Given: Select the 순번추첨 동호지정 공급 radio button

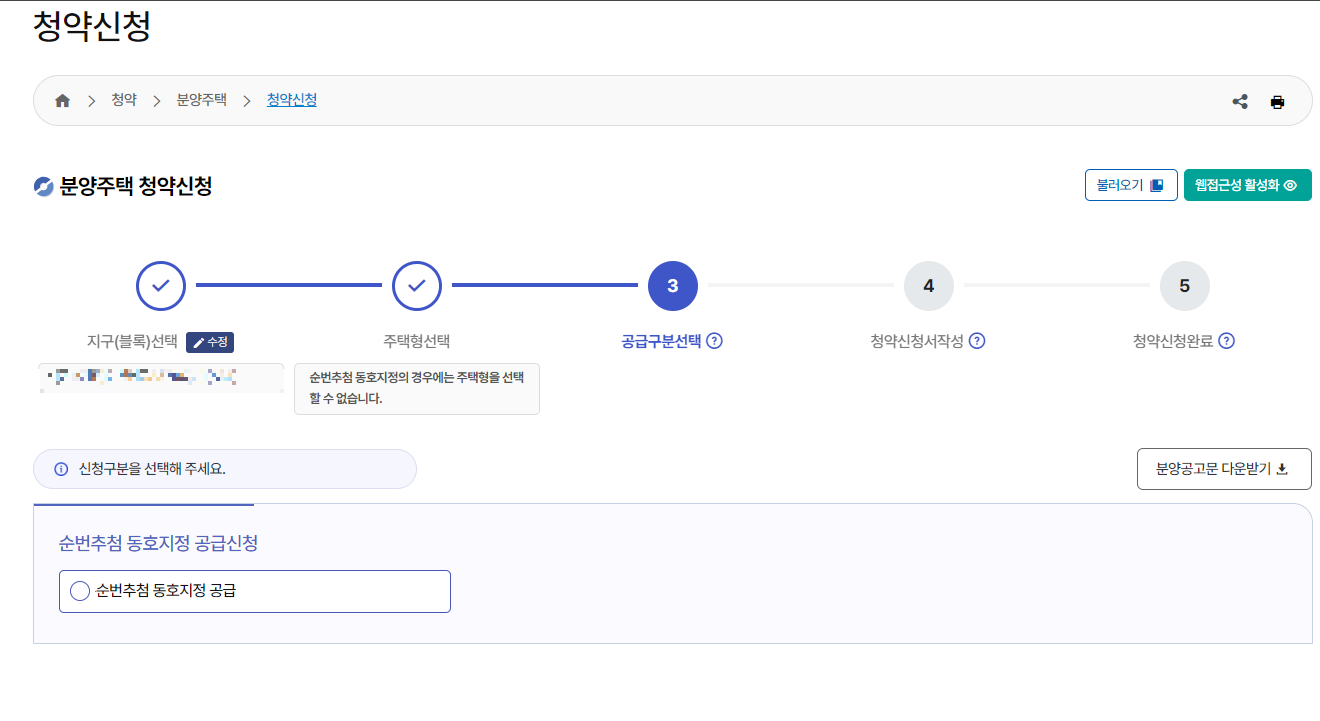Looking at the screenshot, I should click(80, 590).
